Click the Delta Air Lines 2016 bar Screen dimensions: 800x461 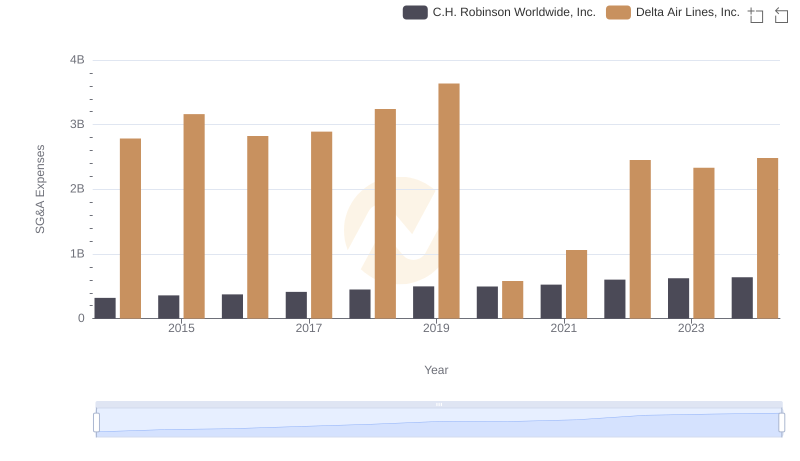[258, 227]
